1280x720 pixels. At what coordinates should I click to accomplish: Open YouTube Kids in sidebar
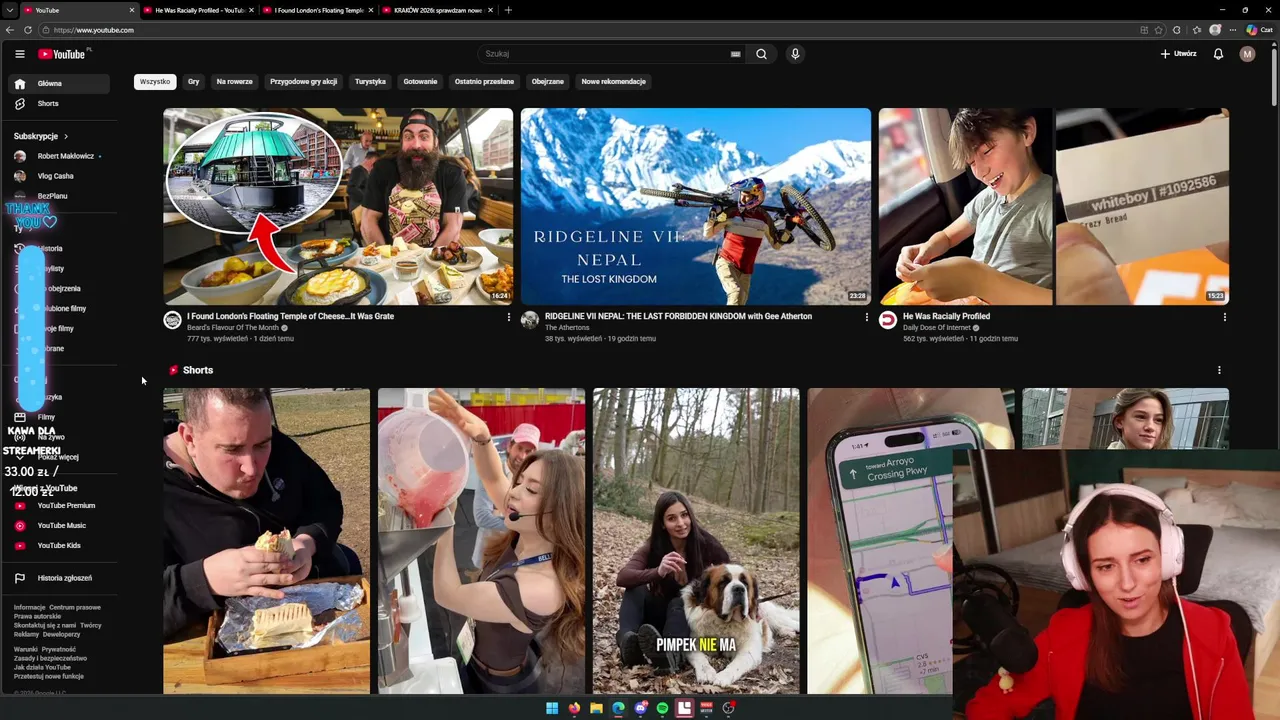[59, 546]
